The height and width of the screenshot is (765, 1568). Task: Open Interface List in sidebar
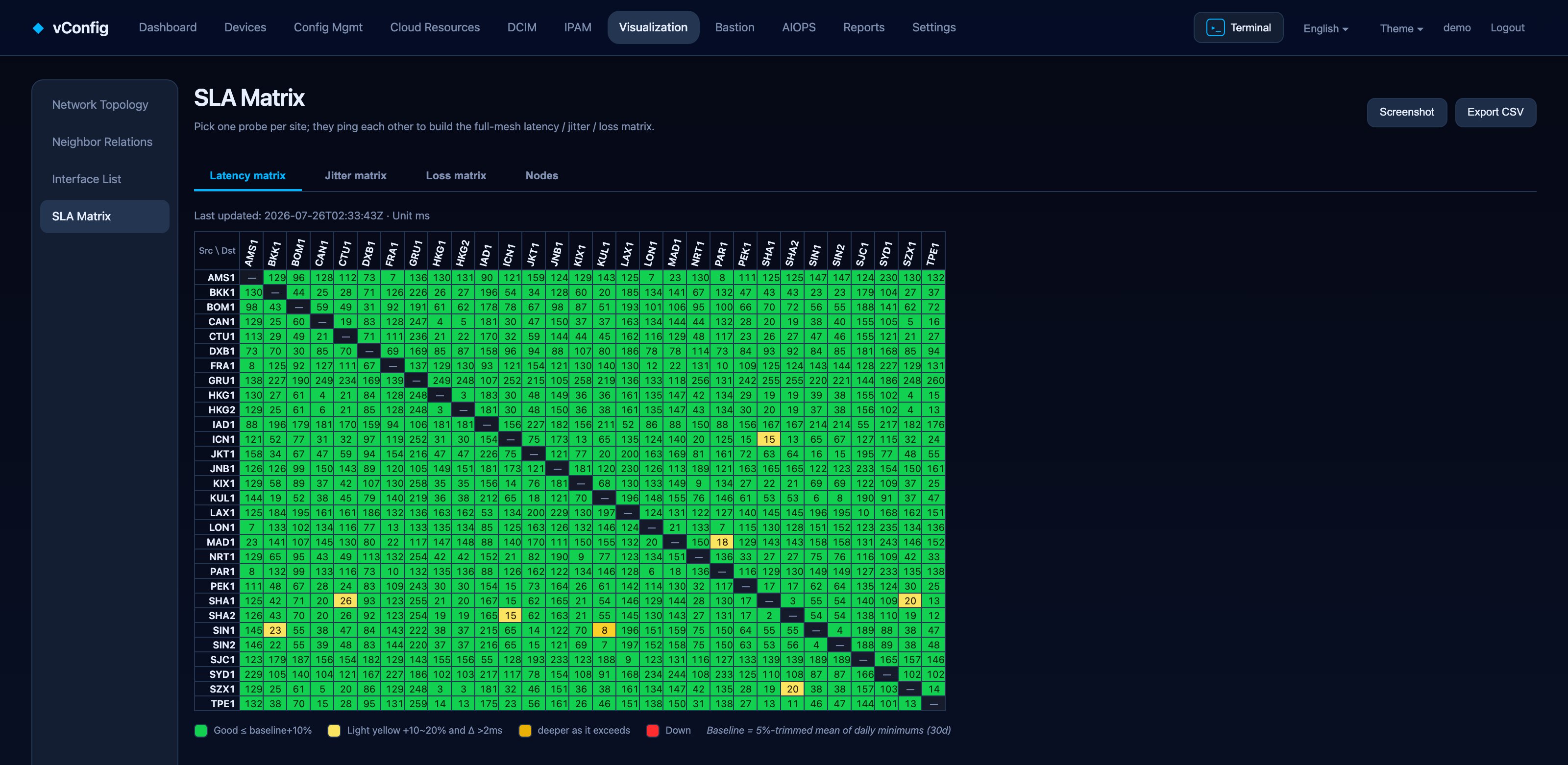(x=105, y=179)
